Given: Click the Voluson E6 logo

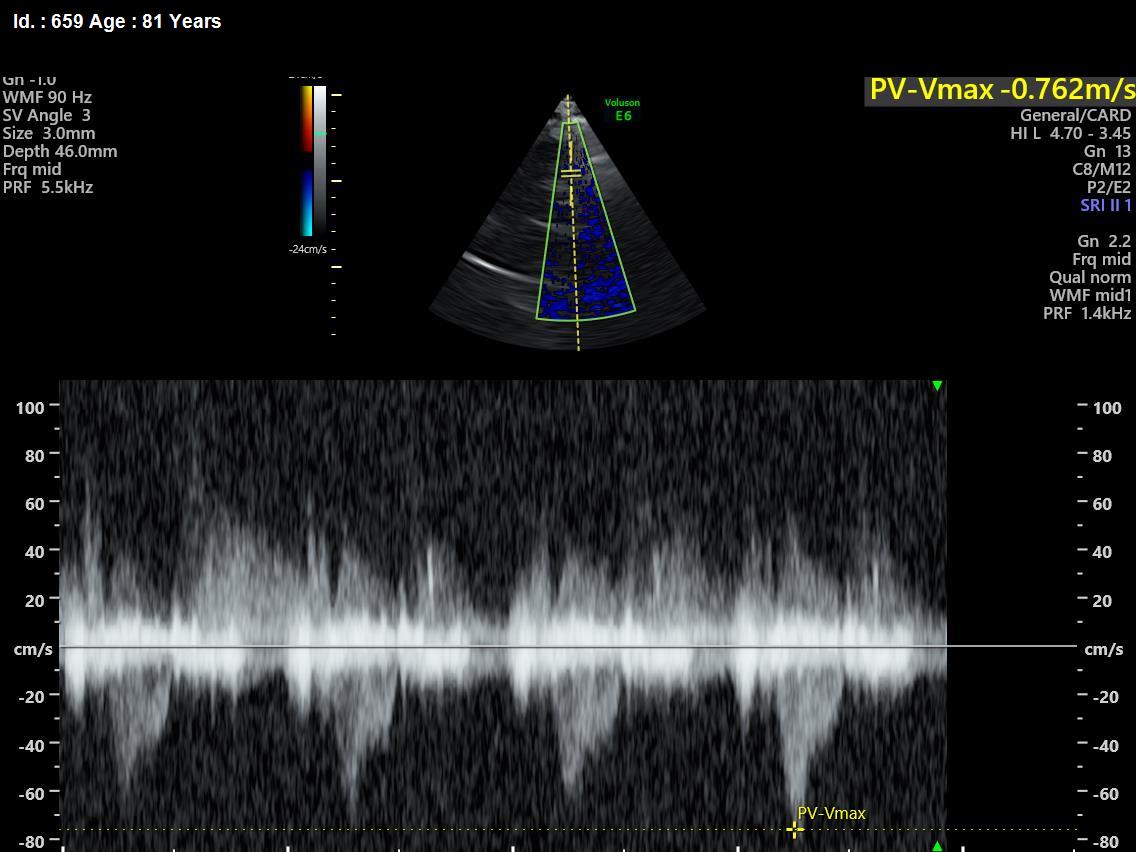Looking at the screenshot, I should coord(622,109).
